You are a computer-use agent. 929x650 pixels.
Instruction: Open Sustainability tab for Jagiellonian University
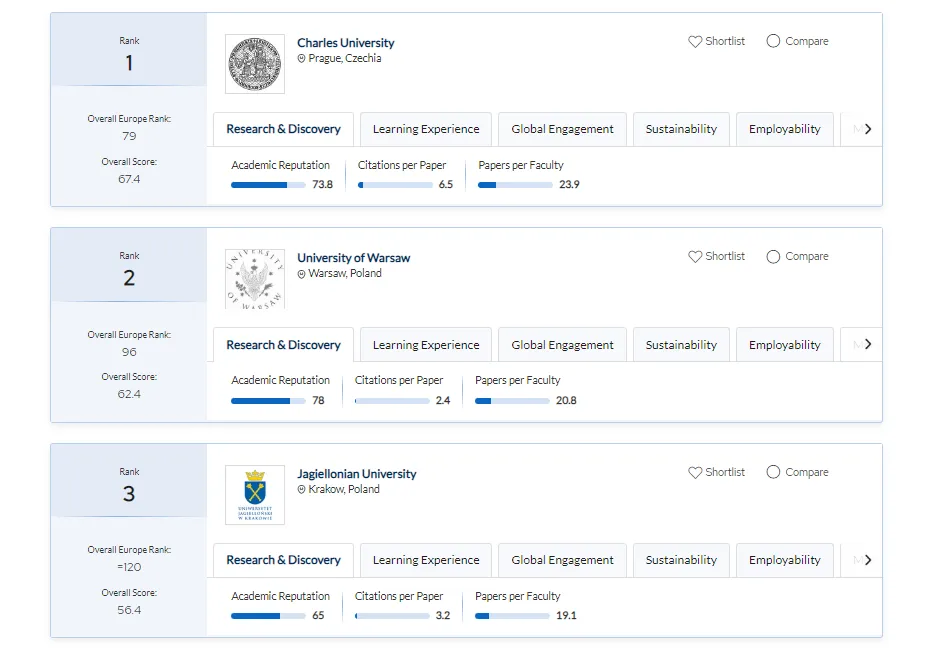(681, 560)
